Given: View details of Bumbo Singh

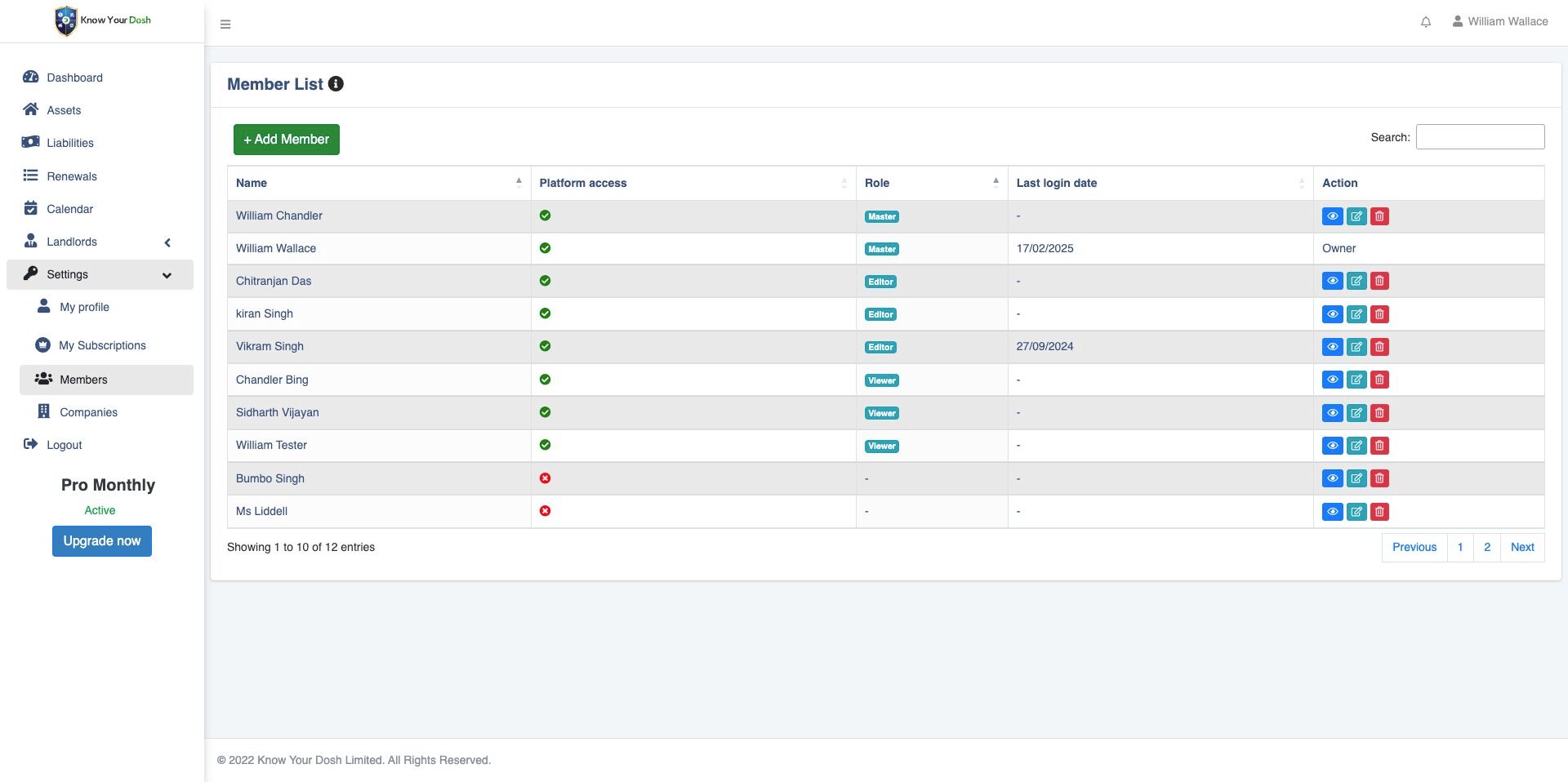Looking at the screenshot, I should pyautogui.click(x=1332, y=478).
